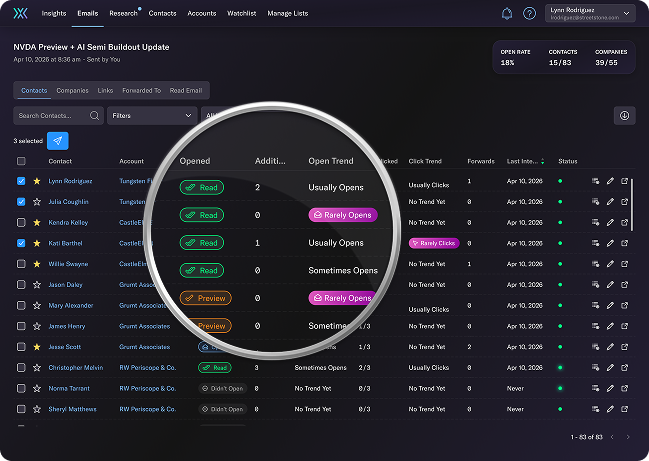Open the Watchlist page
The image size is (649, 461).
pyautogui.click(x=242, y=13)
